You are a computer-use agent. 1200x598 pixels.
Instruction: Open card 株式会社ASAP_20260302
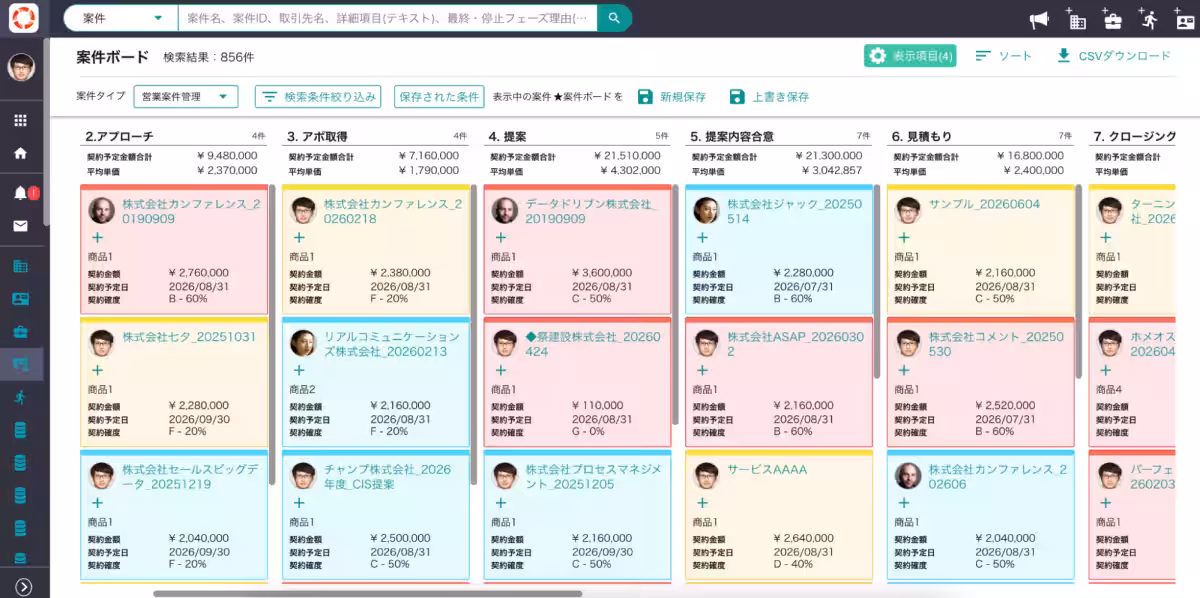click(x=779, y=382)
